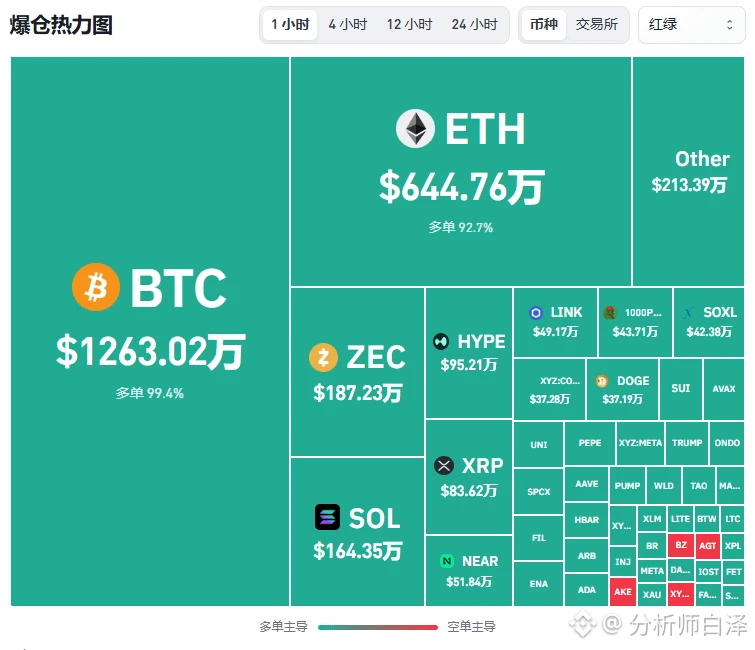Select the 12 小时 tab
This screenshot has height=650, width=755.
410,25
